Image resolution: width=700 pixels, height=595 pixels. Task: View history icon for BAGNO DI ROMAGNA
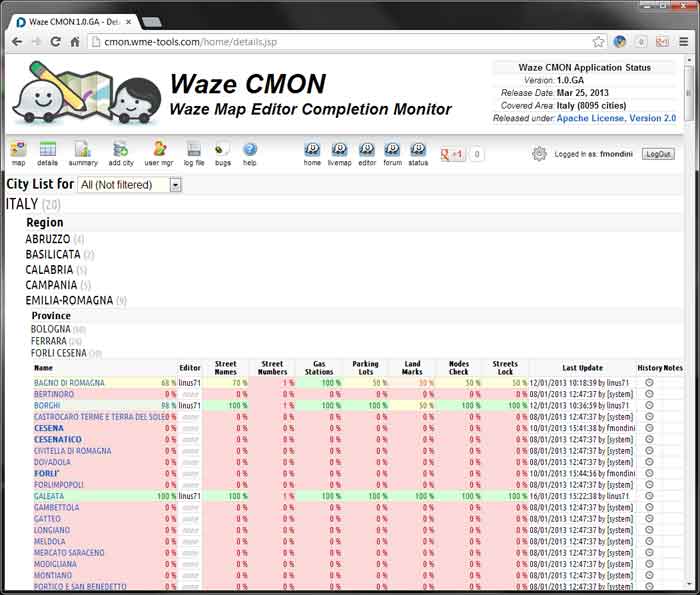(x=649, y=383)
